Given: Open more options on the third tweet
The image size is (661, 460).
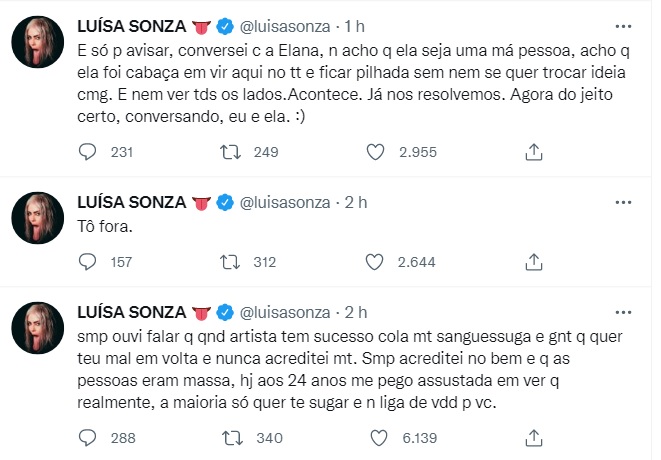Looking at the screenshot, I should (x=623, y=311).
